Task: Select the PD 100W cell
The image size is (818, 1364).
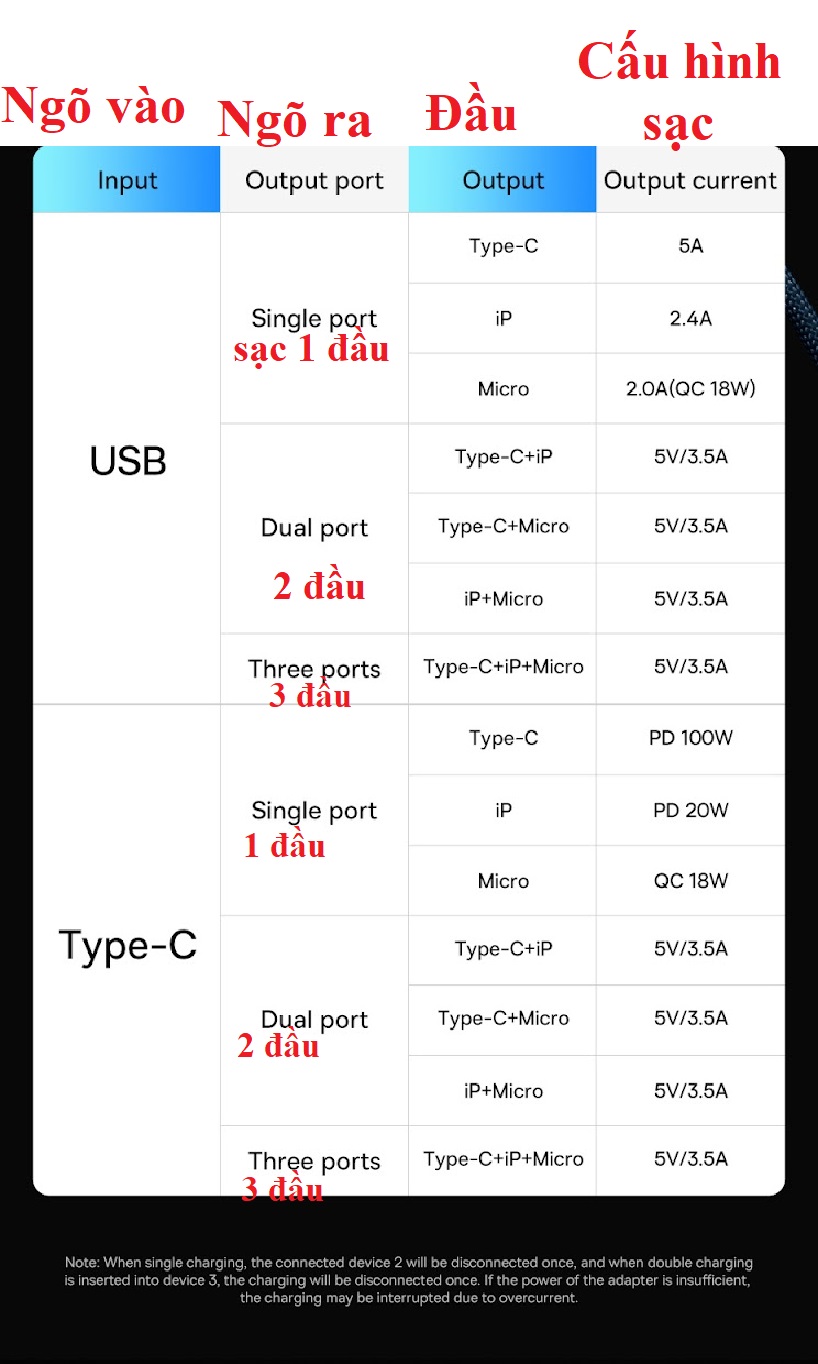Action: pos(690,738)
